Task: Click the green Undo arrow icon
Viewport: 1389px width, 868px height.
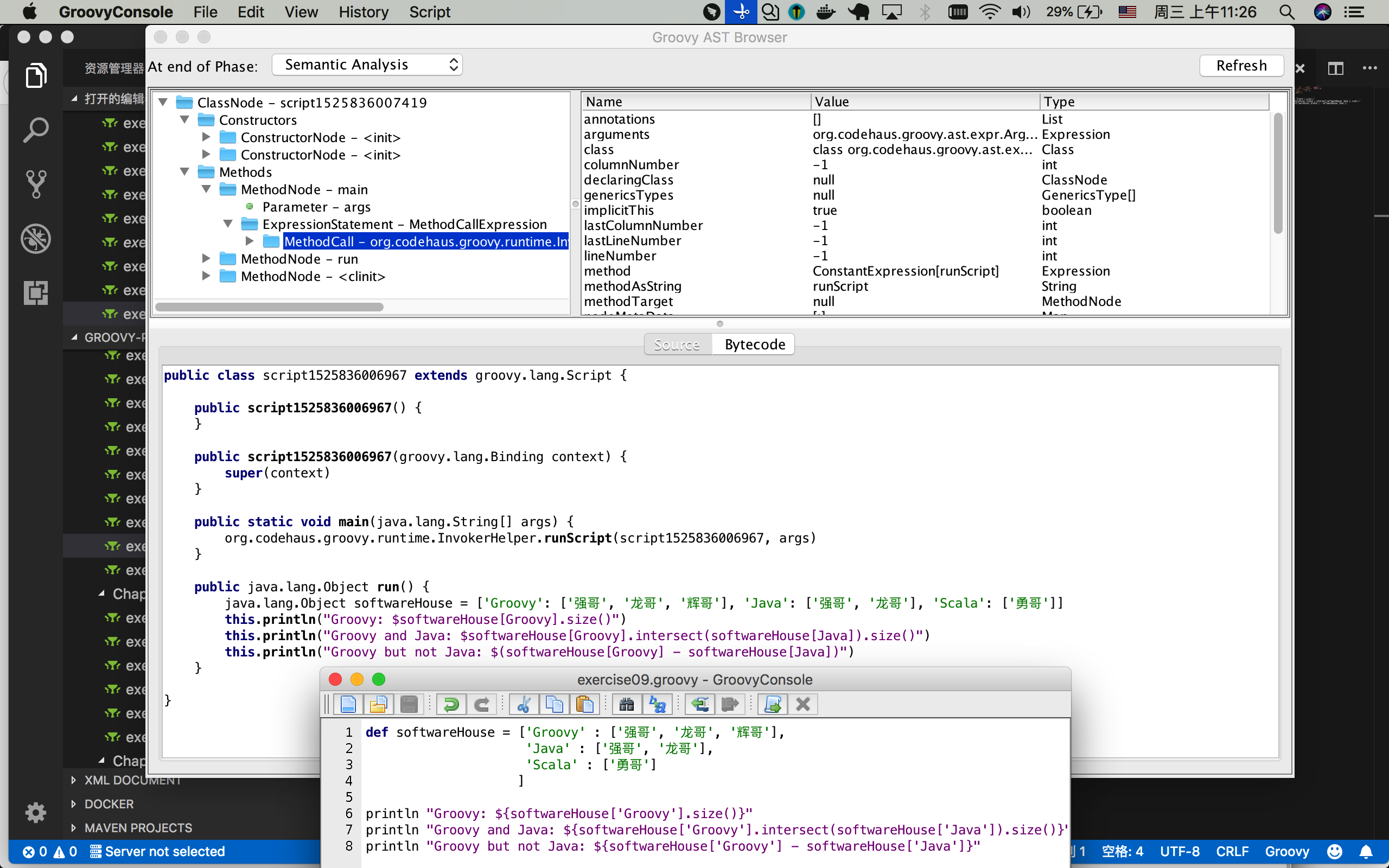Action: pos(451,704)
